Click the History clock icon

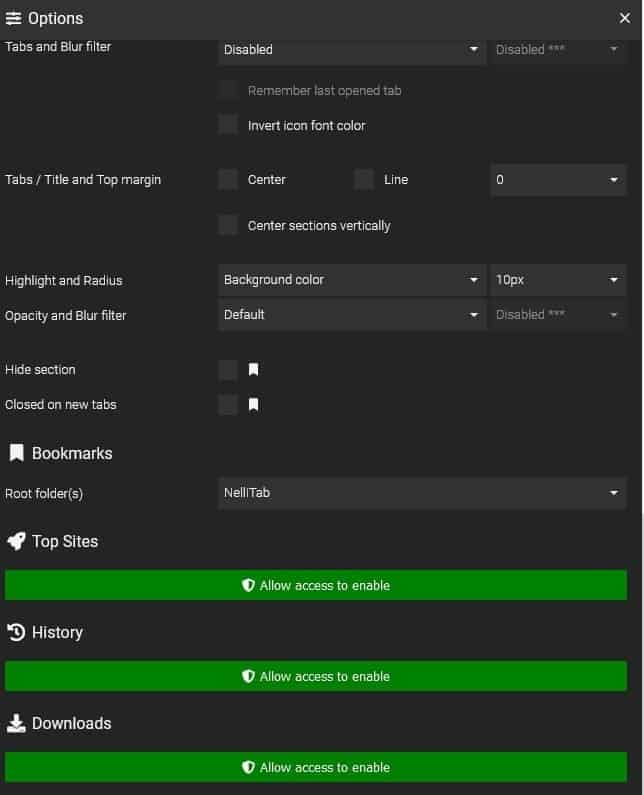coord(16,632)
